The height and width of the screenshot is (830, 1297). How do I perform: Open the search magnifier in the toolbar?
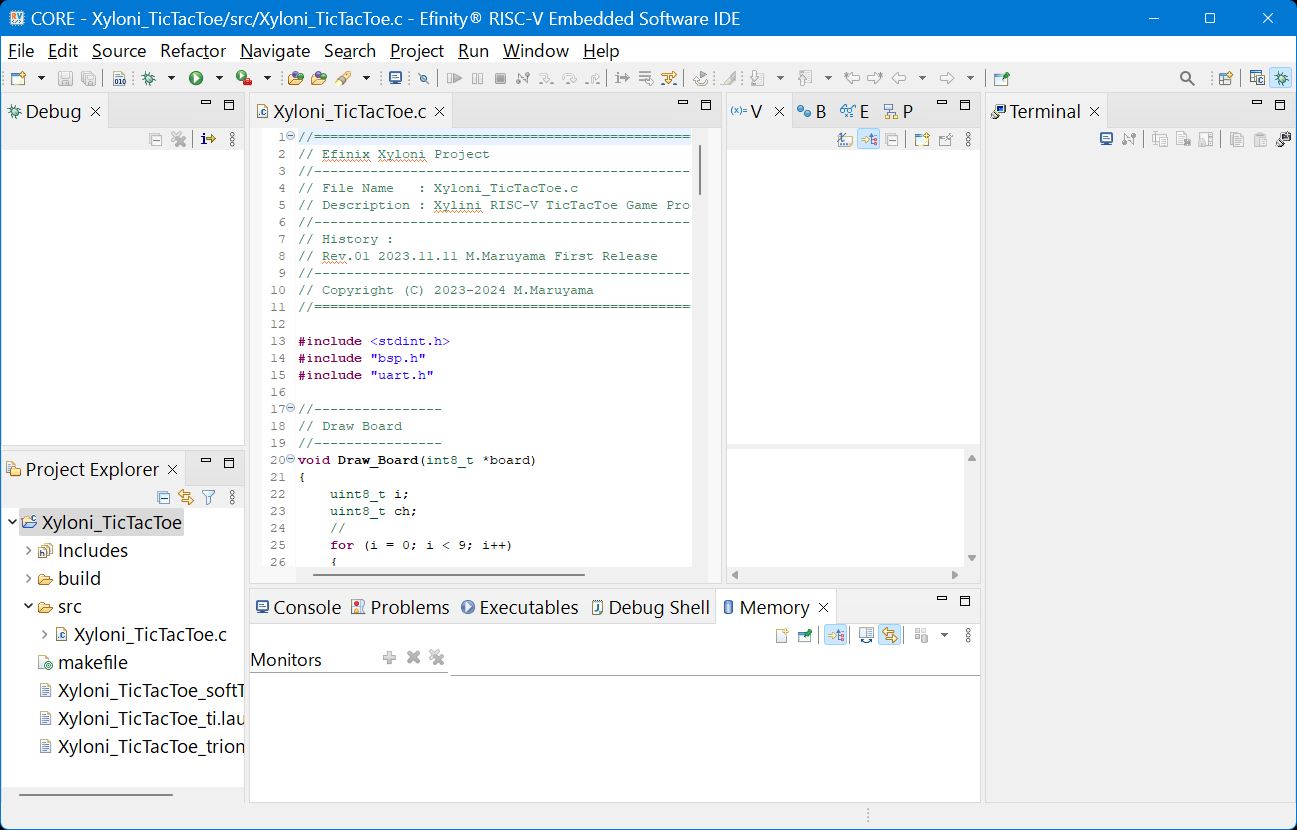pyautogui.click(x=1187, y=78)
